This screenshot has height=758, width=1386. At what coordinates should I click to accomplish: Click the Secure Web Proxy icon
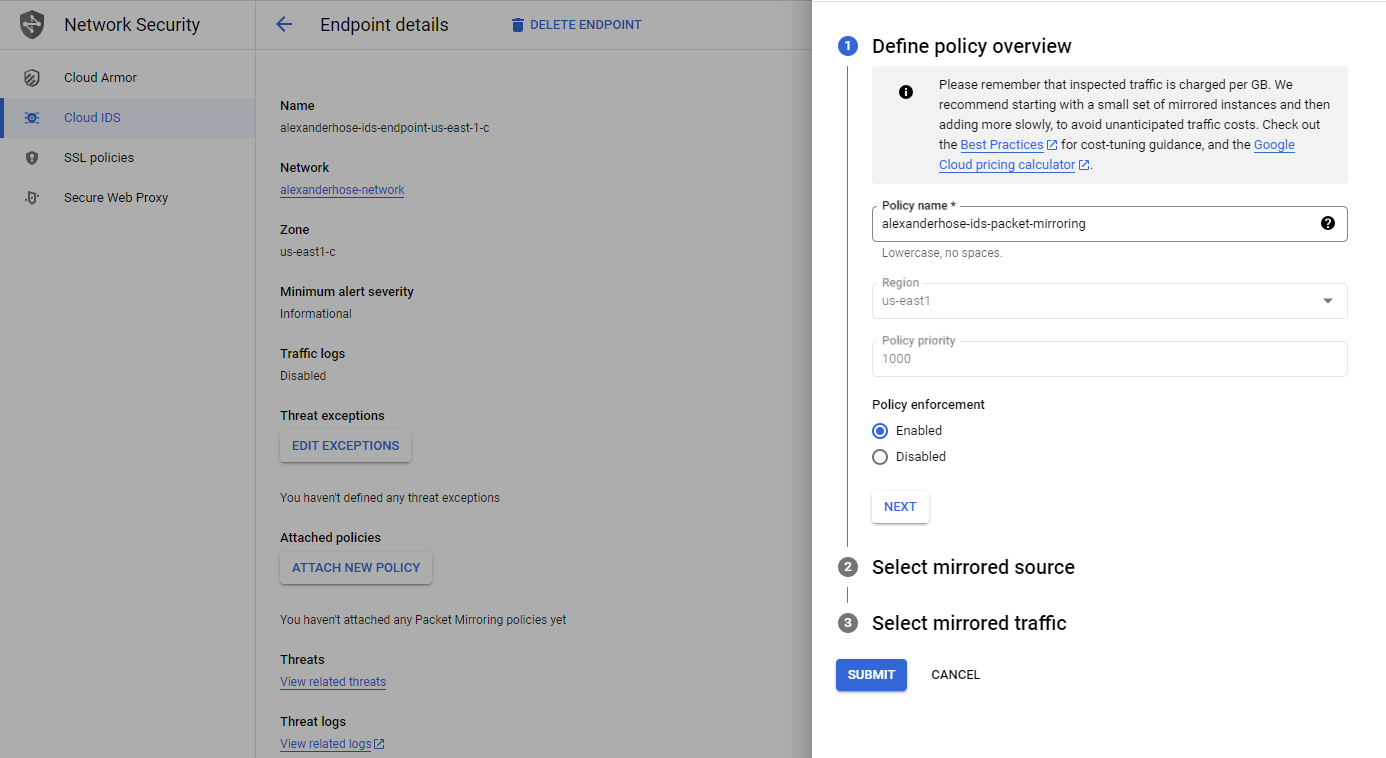point(32,198)
